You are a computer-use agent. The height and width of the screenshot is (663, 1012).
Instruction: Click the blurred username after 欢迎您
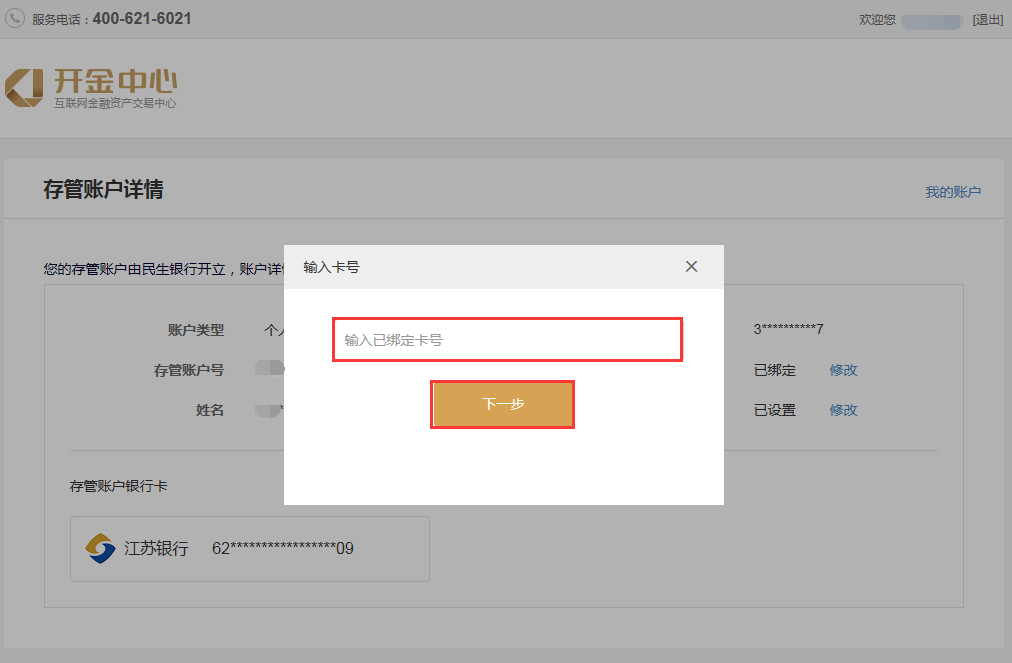point(932,21)
